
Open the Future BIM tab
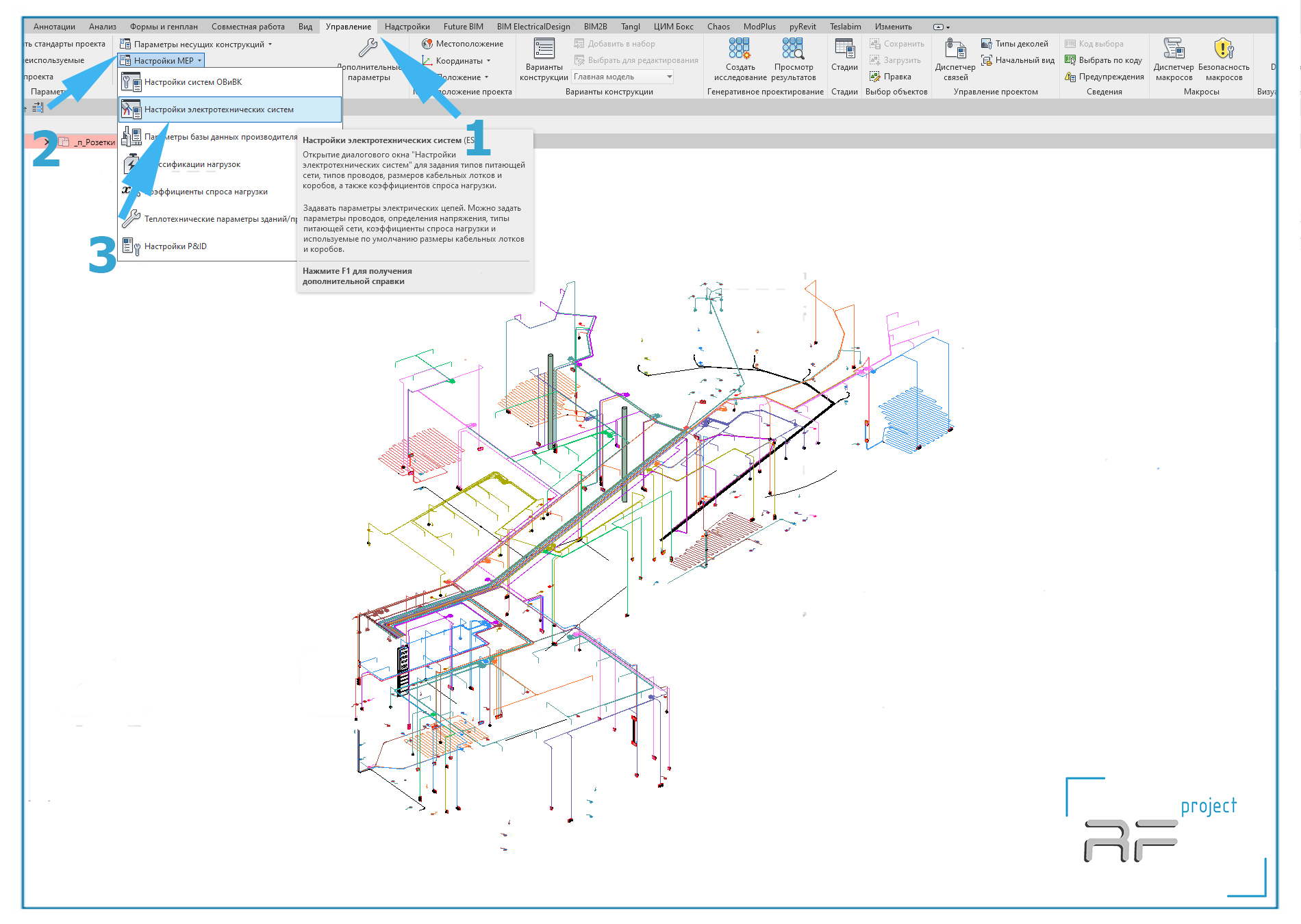463,27
